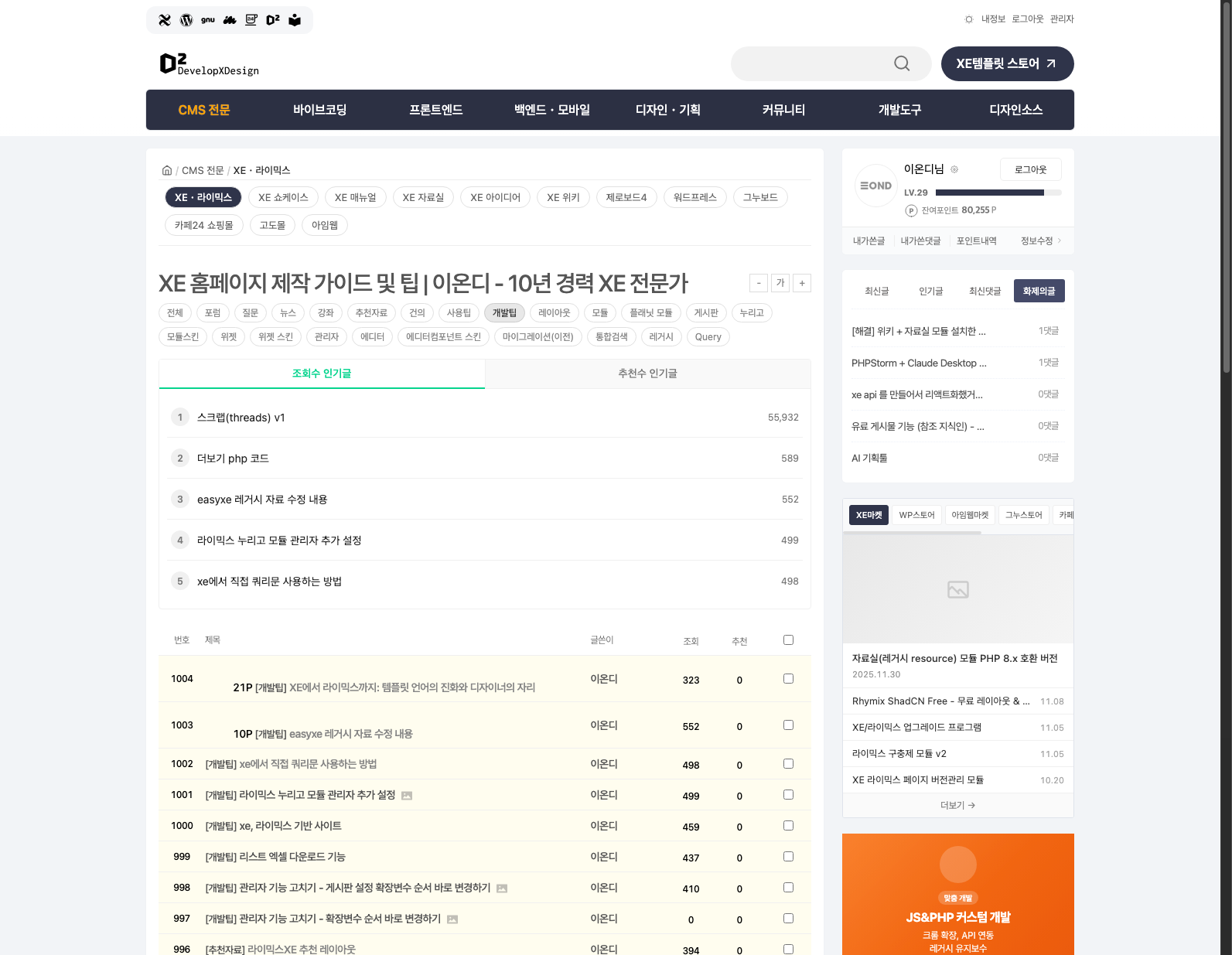1232x955 pixels.
Task: Click image icon on post 1001 row
Action: tap(407, 796)
